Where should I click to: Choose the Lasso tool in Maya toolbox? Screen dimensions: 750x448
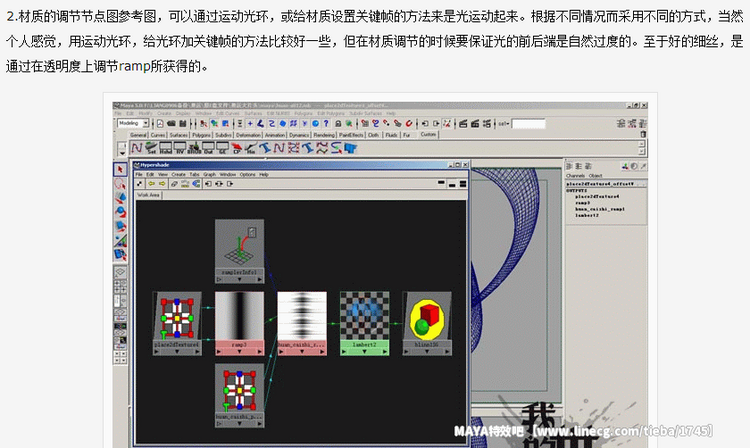tap(120, 184)
